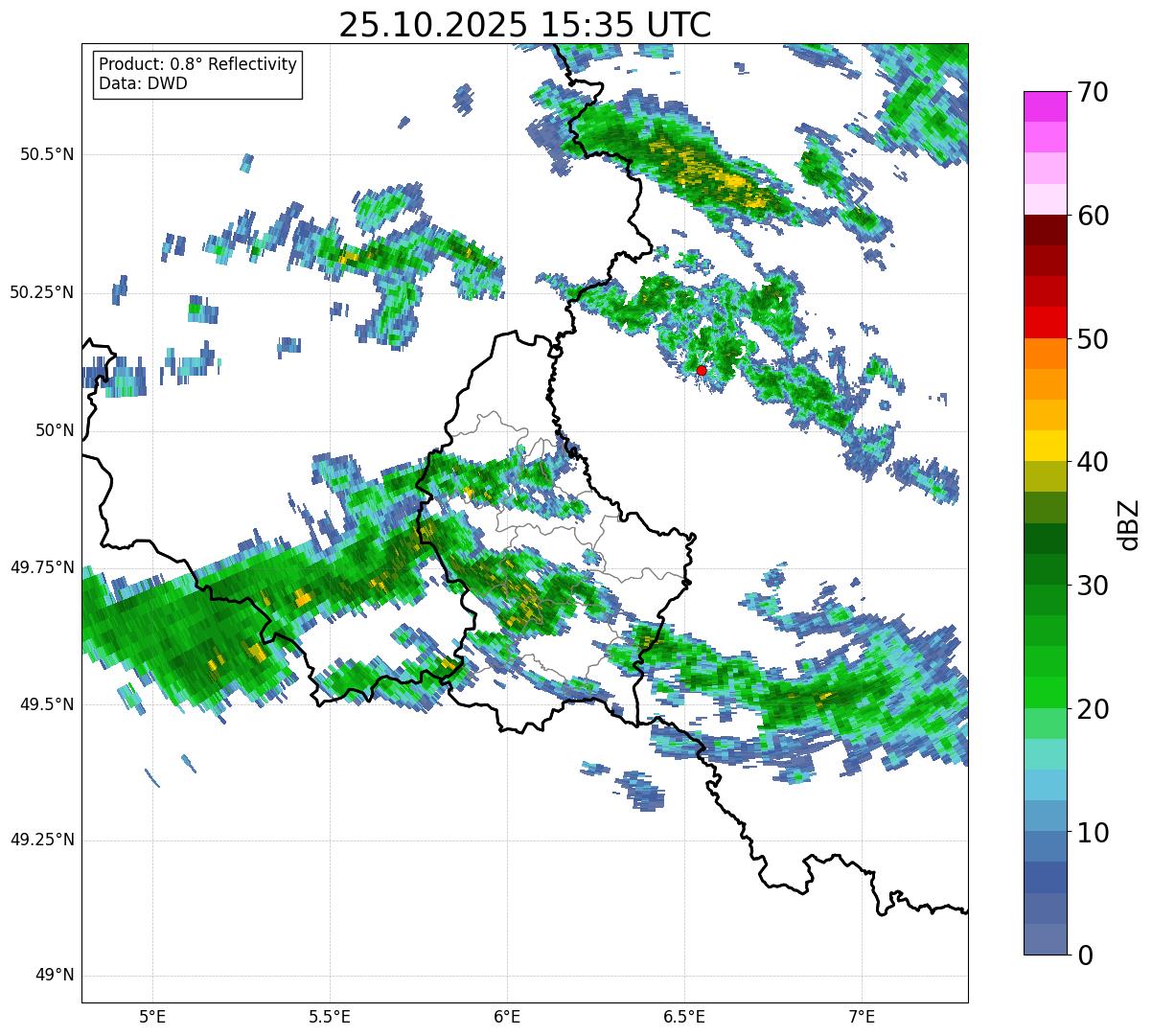Screen dimensions: 1152x1036
Task: Click the longitude label 5°E
Action: 152,1017
